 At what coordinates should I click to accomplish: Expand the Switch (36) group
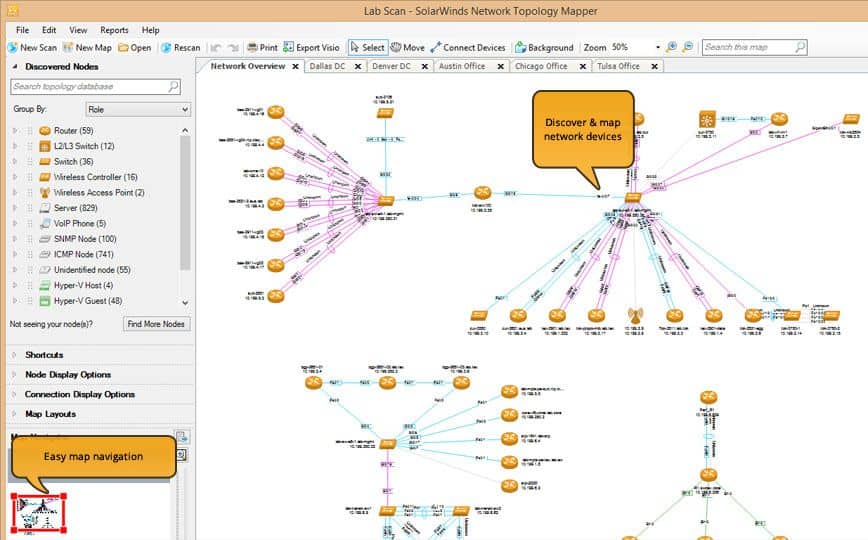pyautogui.click(x=15, y=162)
